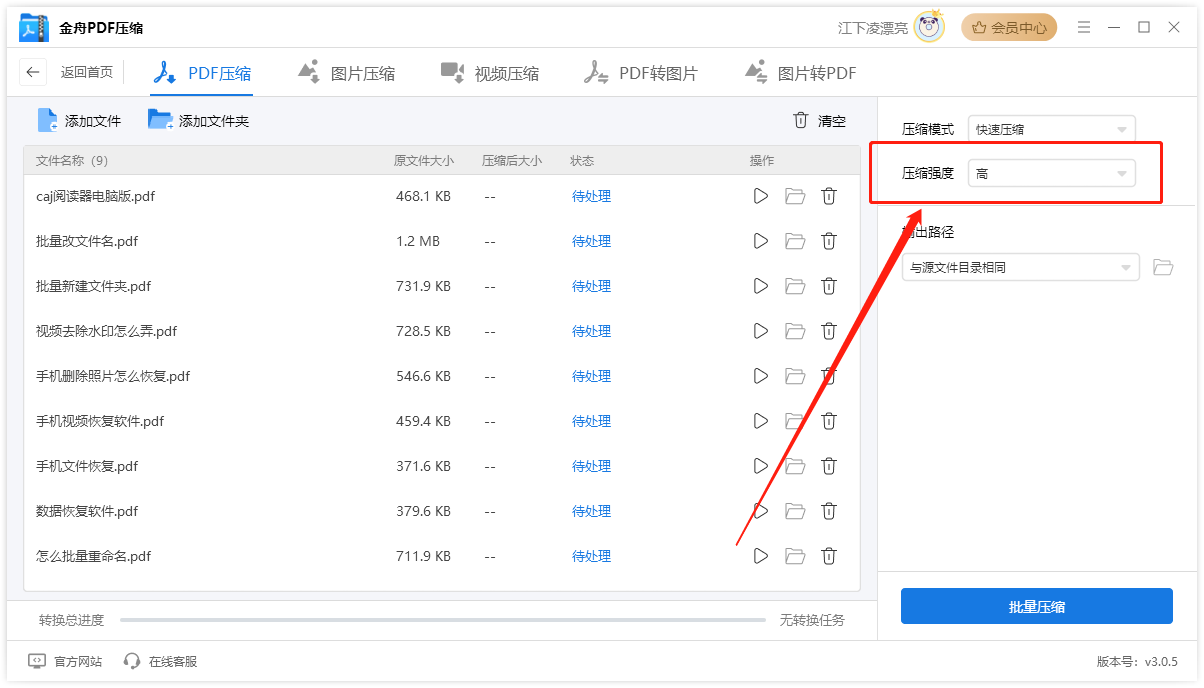
Task: Click the 清空 trash icon to clear list
Action: [800, 120]
